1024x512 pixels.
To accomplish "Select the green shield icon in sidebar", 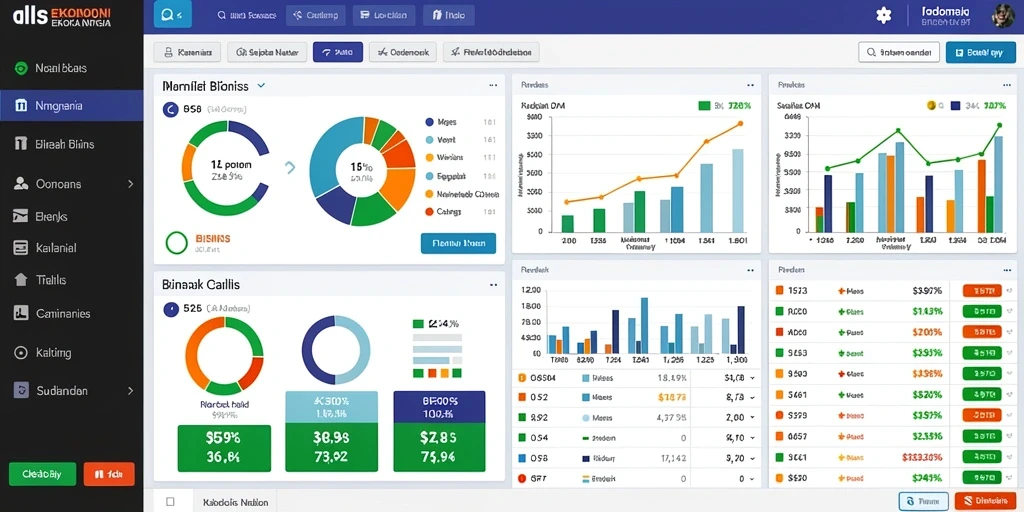I will [x=21, y=68].
